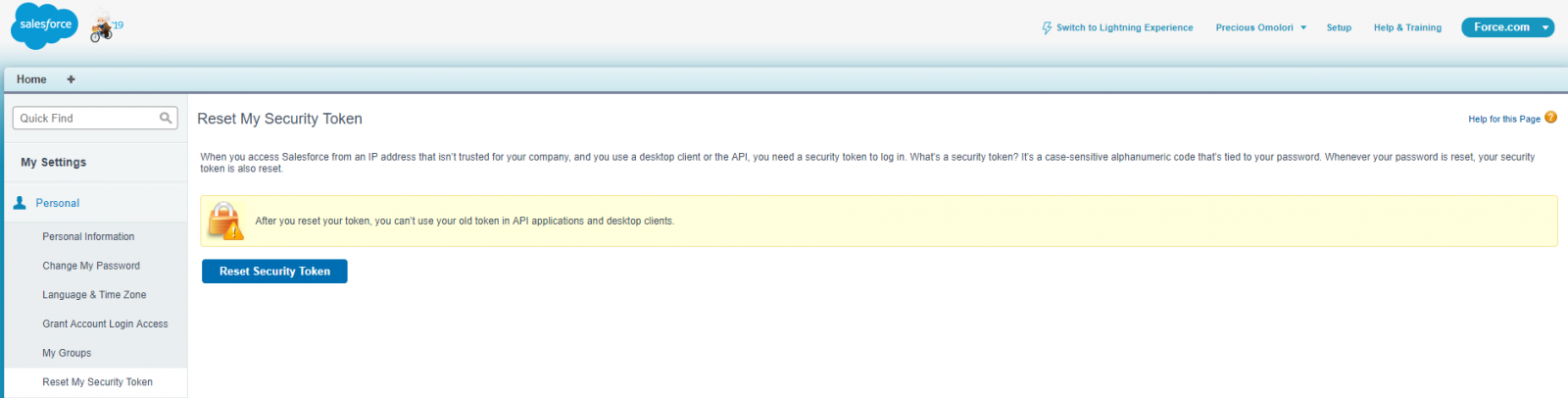Open Help for this Page link
Screen dimensions: 1568x398
1504,119
